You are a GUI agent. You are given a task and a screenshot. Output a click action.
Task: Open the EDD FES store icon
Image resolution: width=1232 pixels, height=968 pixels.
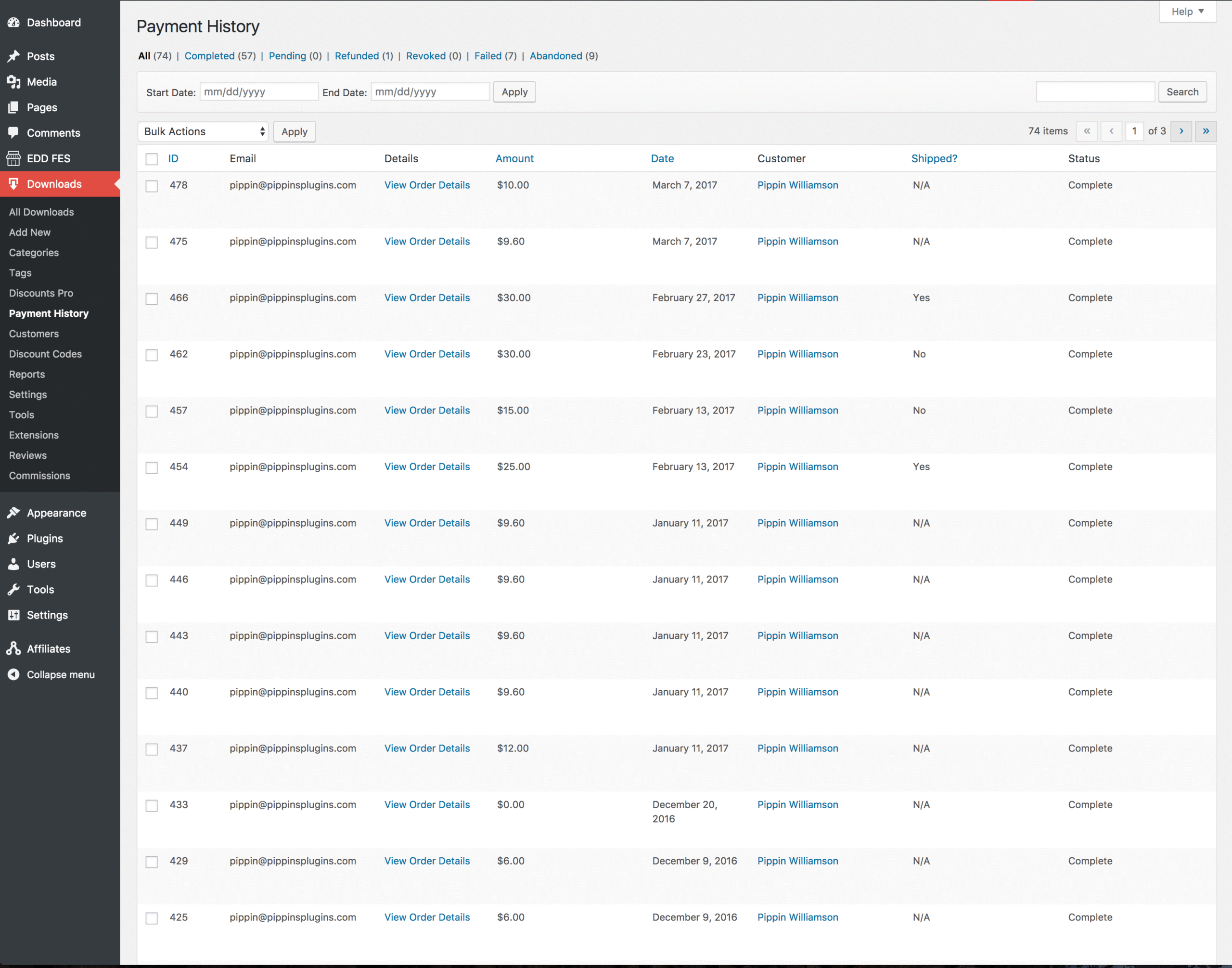coord(13,158)
